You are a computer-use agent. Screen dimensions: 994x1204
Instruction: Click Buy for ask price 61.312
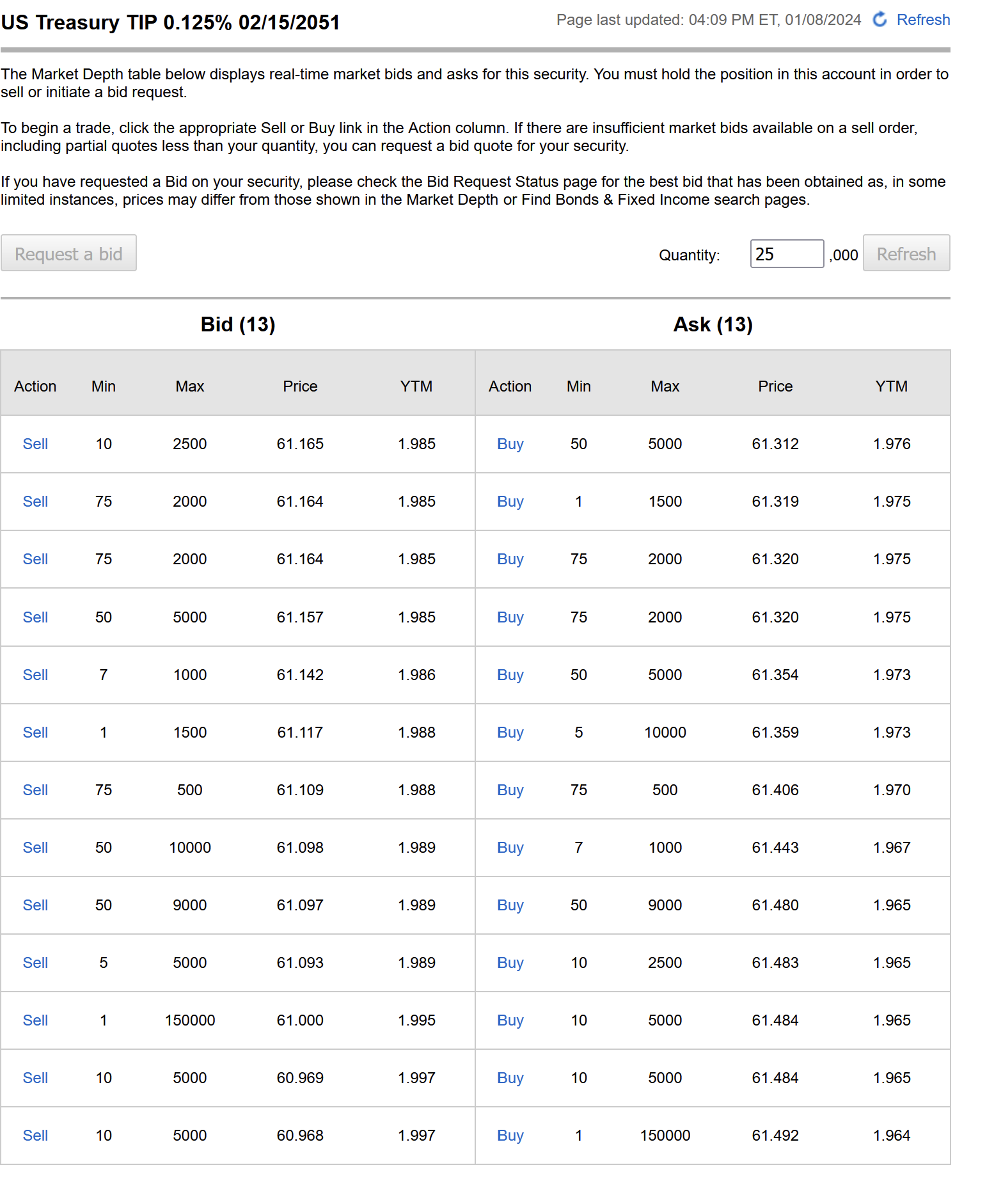(510, 444)
